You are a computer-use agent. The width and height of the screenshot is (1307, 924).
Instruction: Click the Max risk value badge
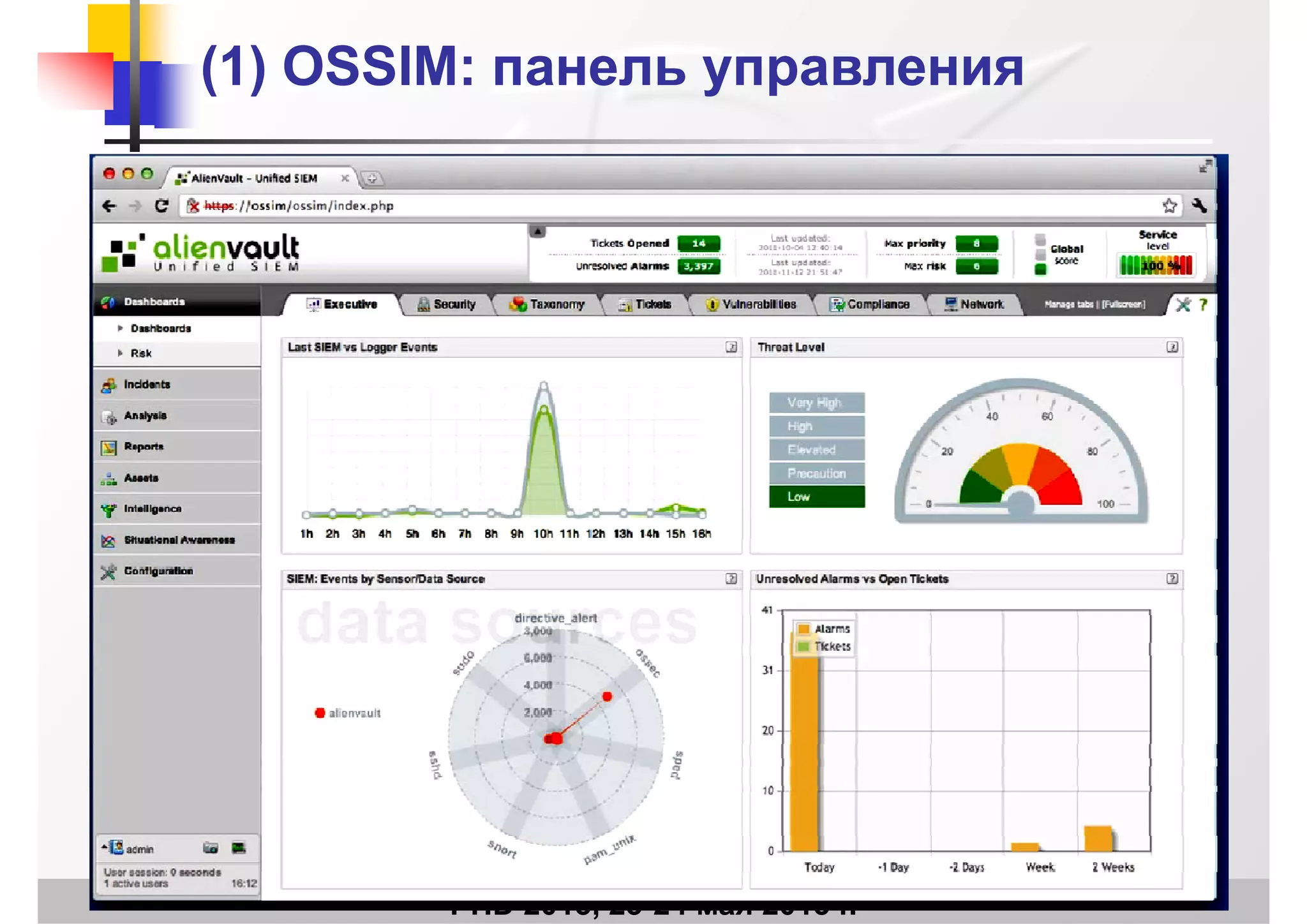[976, 266]
